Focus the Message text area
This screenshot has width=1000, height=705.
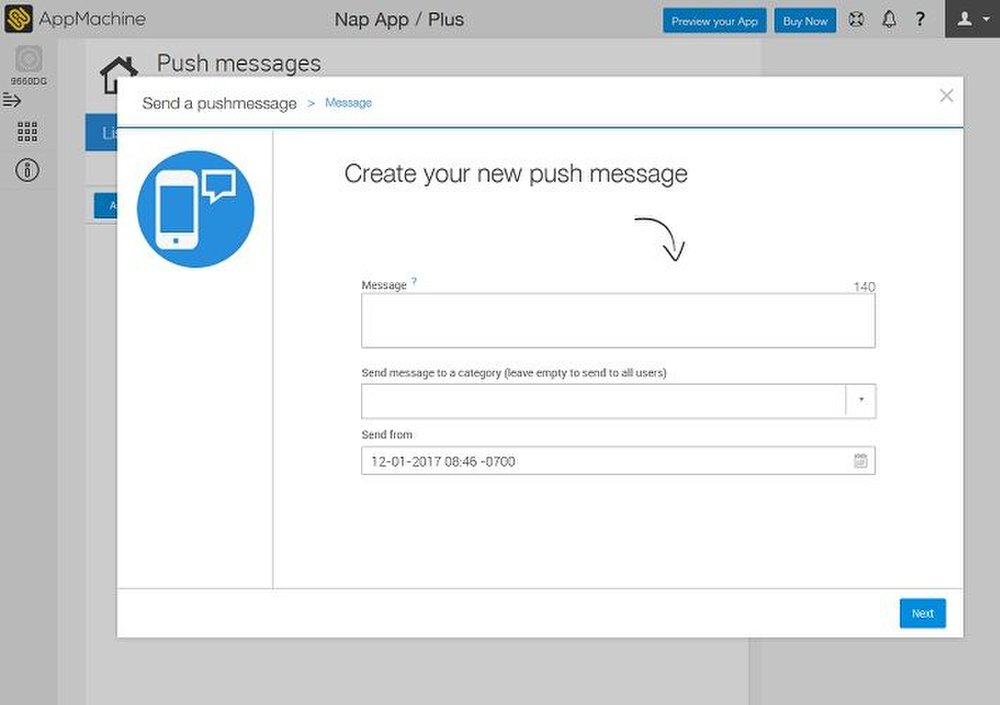617,321
